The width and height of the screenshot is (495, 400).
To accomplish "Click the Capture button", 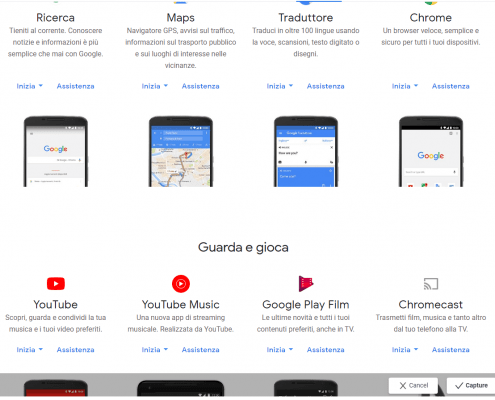I will [x=471, y=386].
